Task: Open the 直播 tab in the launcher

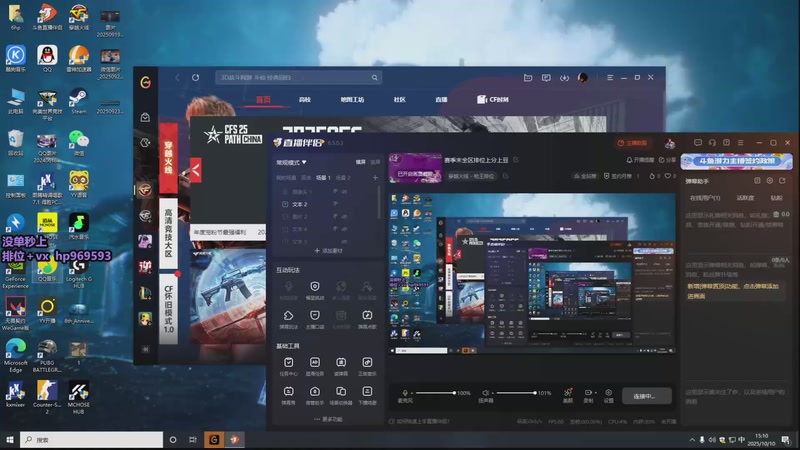Action: point(441,99)
